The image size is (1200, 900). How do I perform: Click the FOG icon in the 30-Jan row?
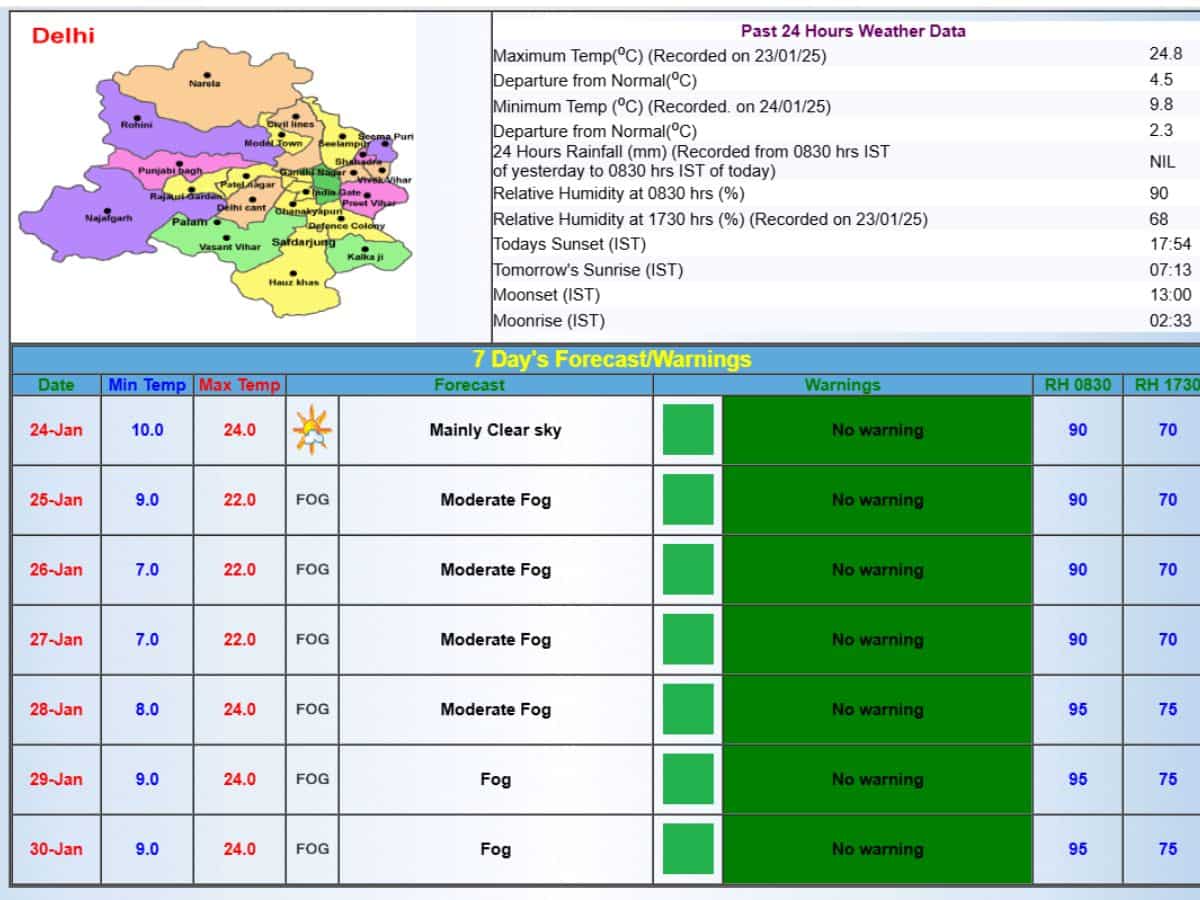312,849
